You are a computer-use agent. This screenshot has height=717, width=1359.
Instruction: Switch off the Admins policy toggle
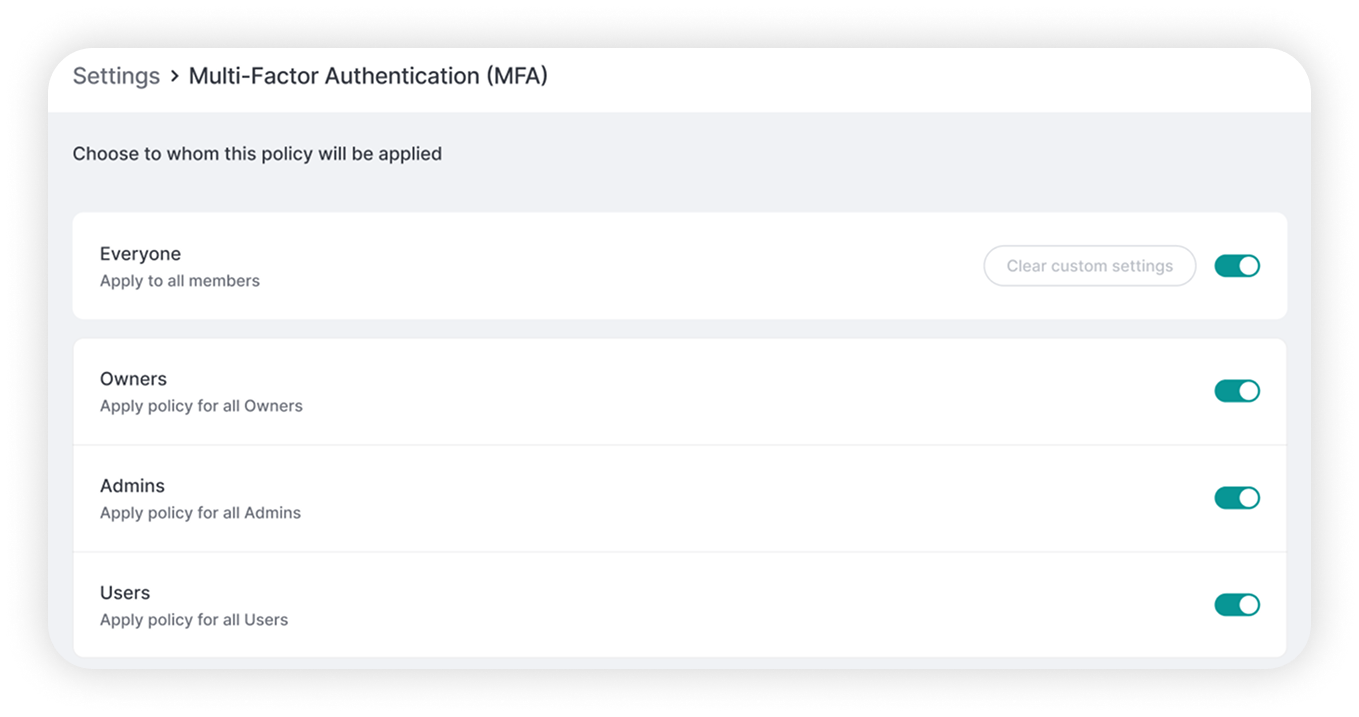pyautogui.click(x=1236, y=498)
